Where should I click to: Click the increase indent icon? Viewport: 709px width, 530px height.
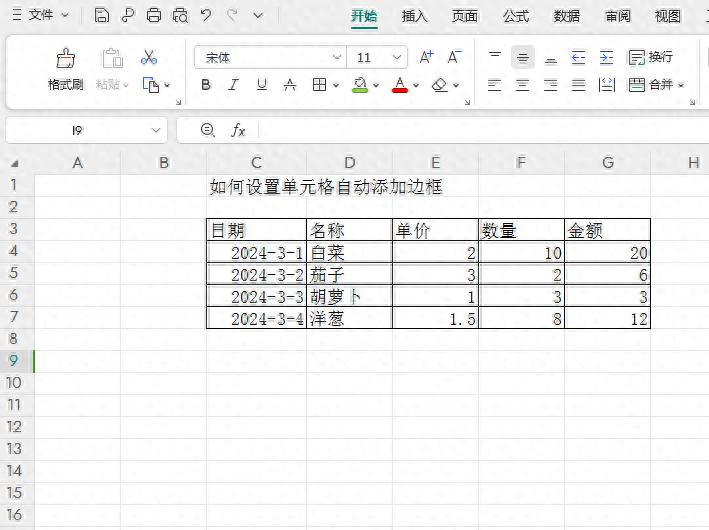click(606, 57)
